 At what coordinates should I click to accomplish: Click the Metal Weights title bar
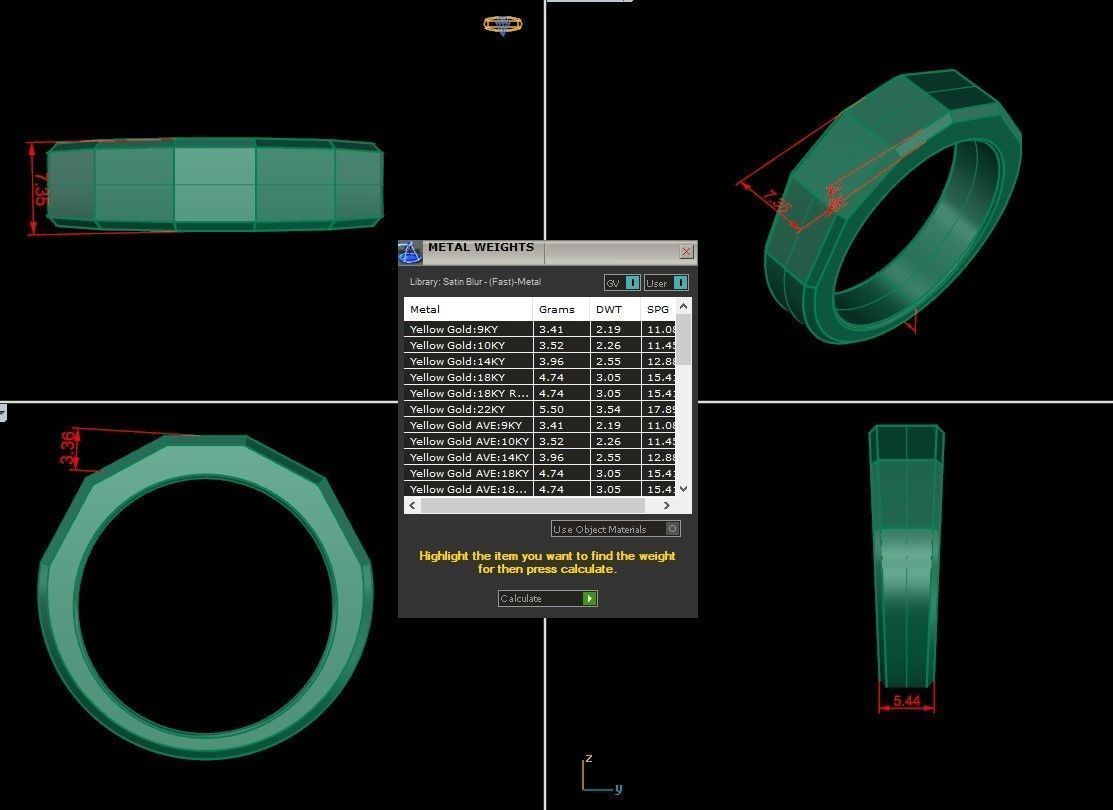click(x=547, y=252)
